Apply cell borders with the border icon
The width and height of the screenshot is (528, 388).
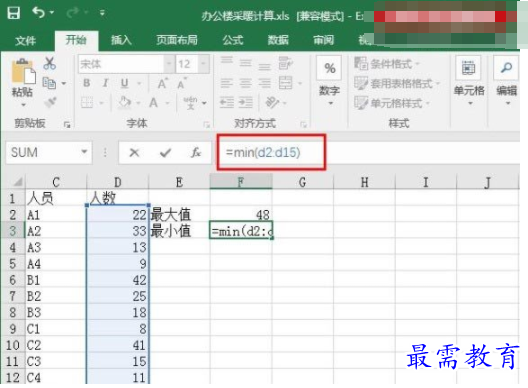point(87,102)
